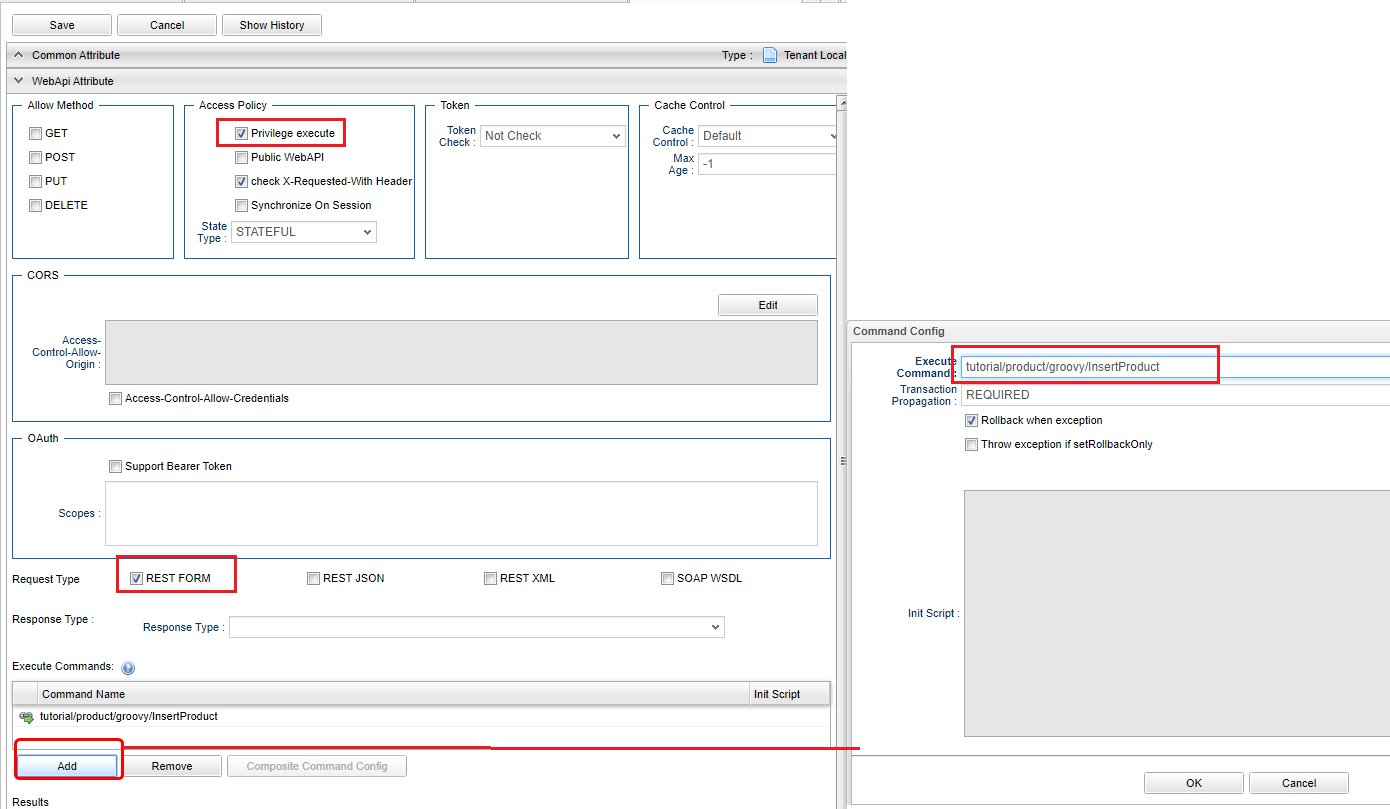Enable the PUT method checkbox
This screenshot has height=809, width=1390.
point(36,181)
